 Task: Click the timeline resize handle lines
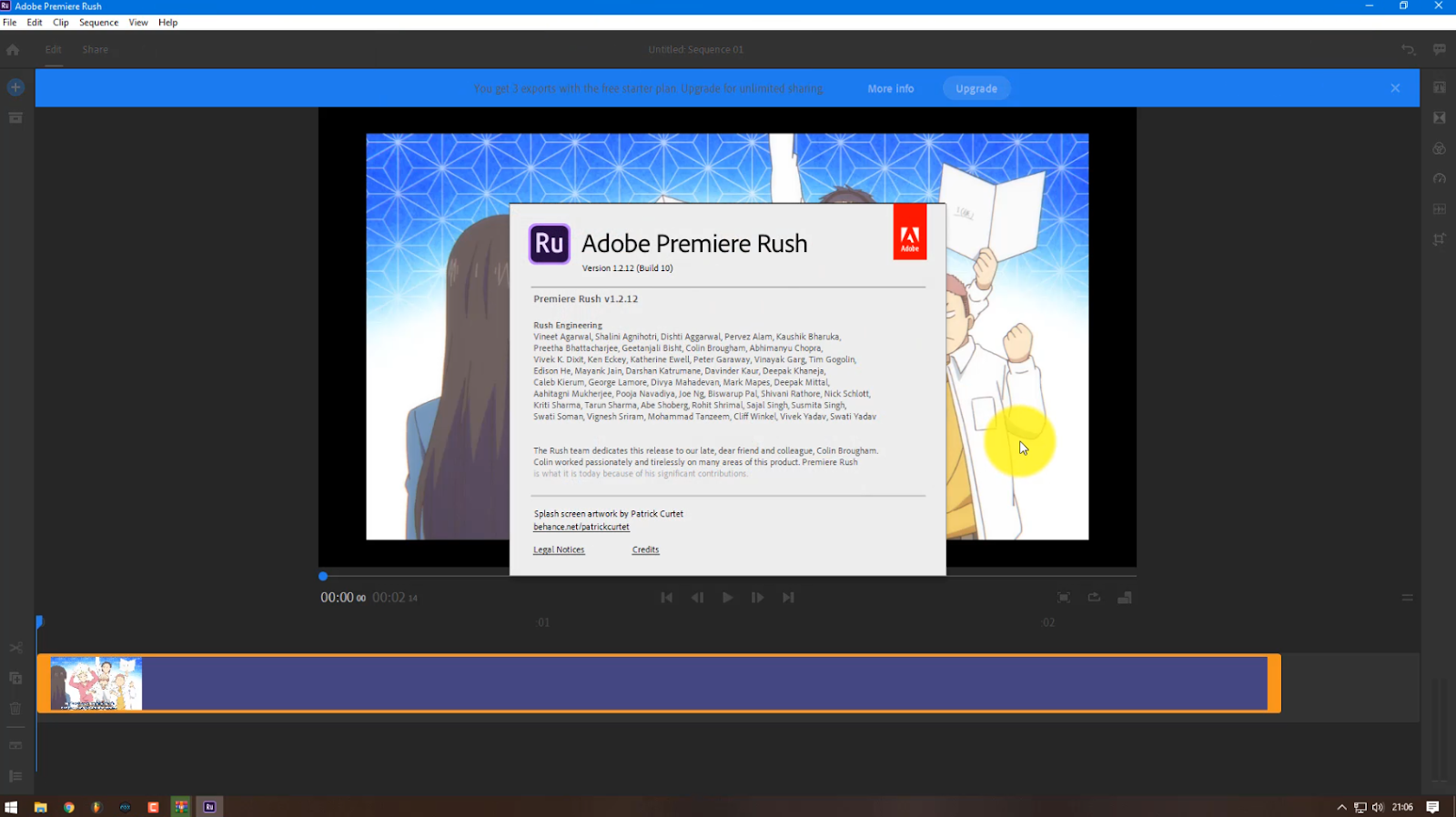click(1407, 598)
